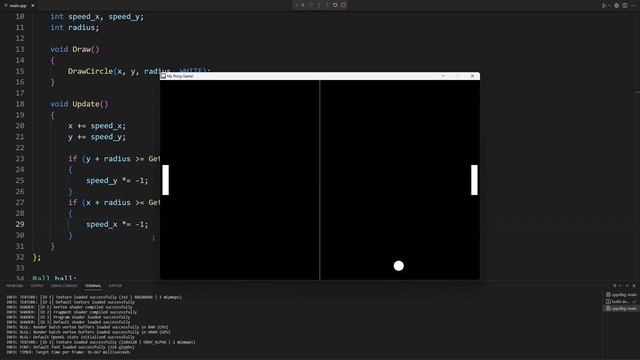
Task: Restart the debugging session
Action: coord(335,5)
